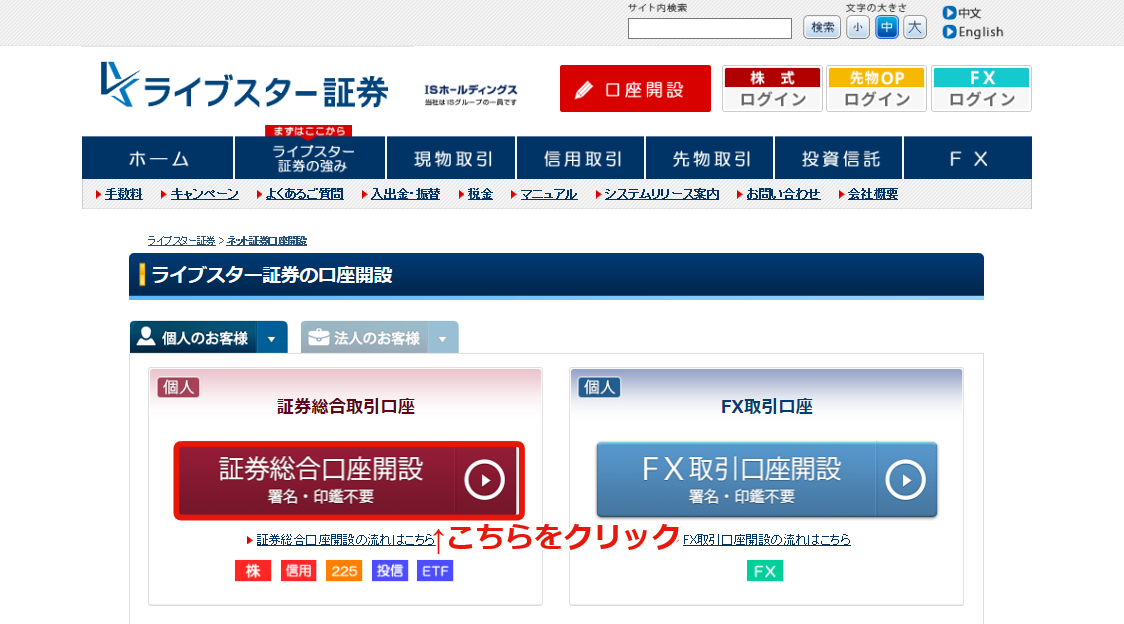The width and height of the screenshot is (1124, 624).
Task: Click the IS Holdings group logo
Action: click(470, 94)
